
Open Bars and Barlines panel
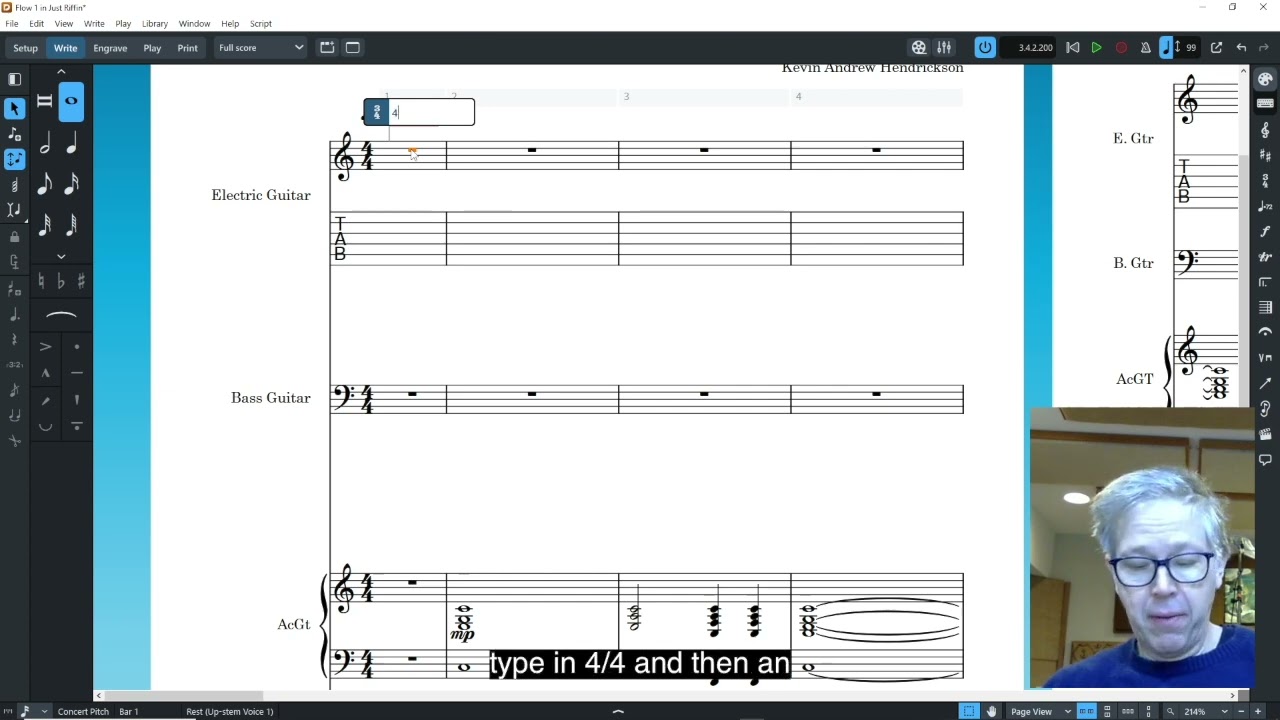pos(1265,308)
